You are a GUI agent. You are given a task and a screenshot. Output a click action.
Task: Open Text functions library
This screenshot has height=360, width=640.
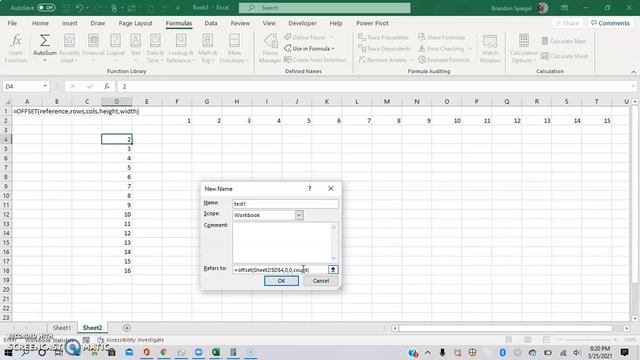(136, 49)
